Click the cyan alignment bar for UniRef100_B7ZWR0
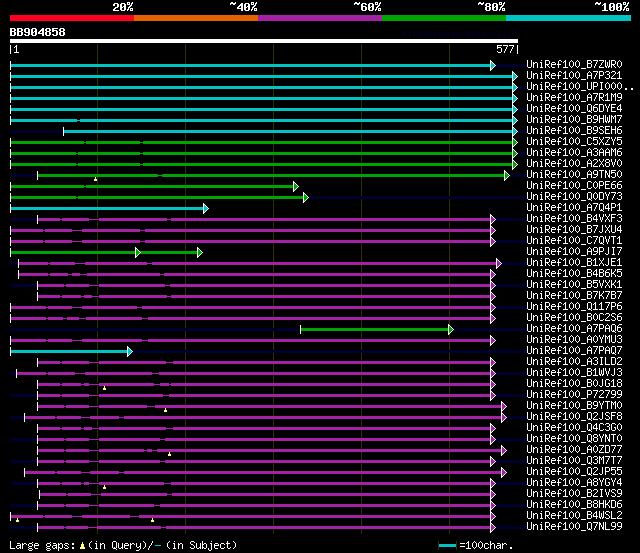This screenshot has width=640, height=553. (251, 65)
